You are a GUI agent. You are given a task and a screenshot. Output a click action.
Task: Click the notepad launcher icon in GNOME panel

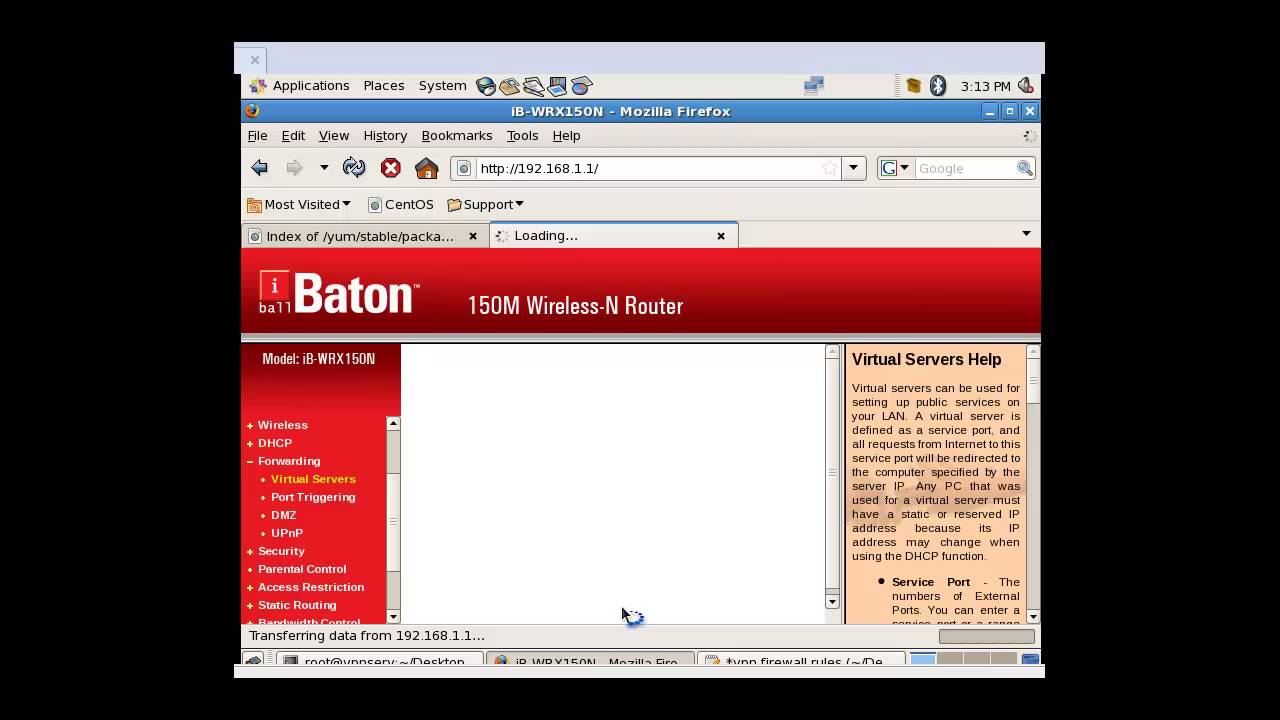coord(534,86)
